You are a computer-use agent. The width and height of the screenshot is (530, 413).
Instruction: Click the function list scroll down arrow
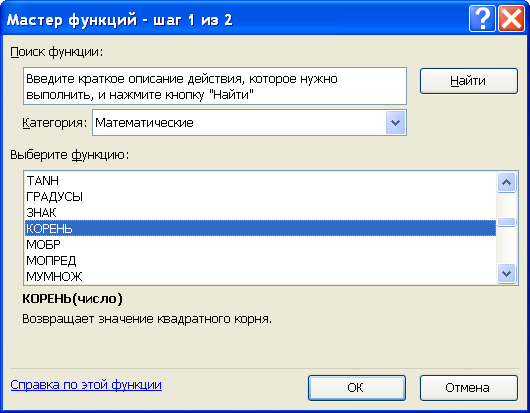coord(506,273)
